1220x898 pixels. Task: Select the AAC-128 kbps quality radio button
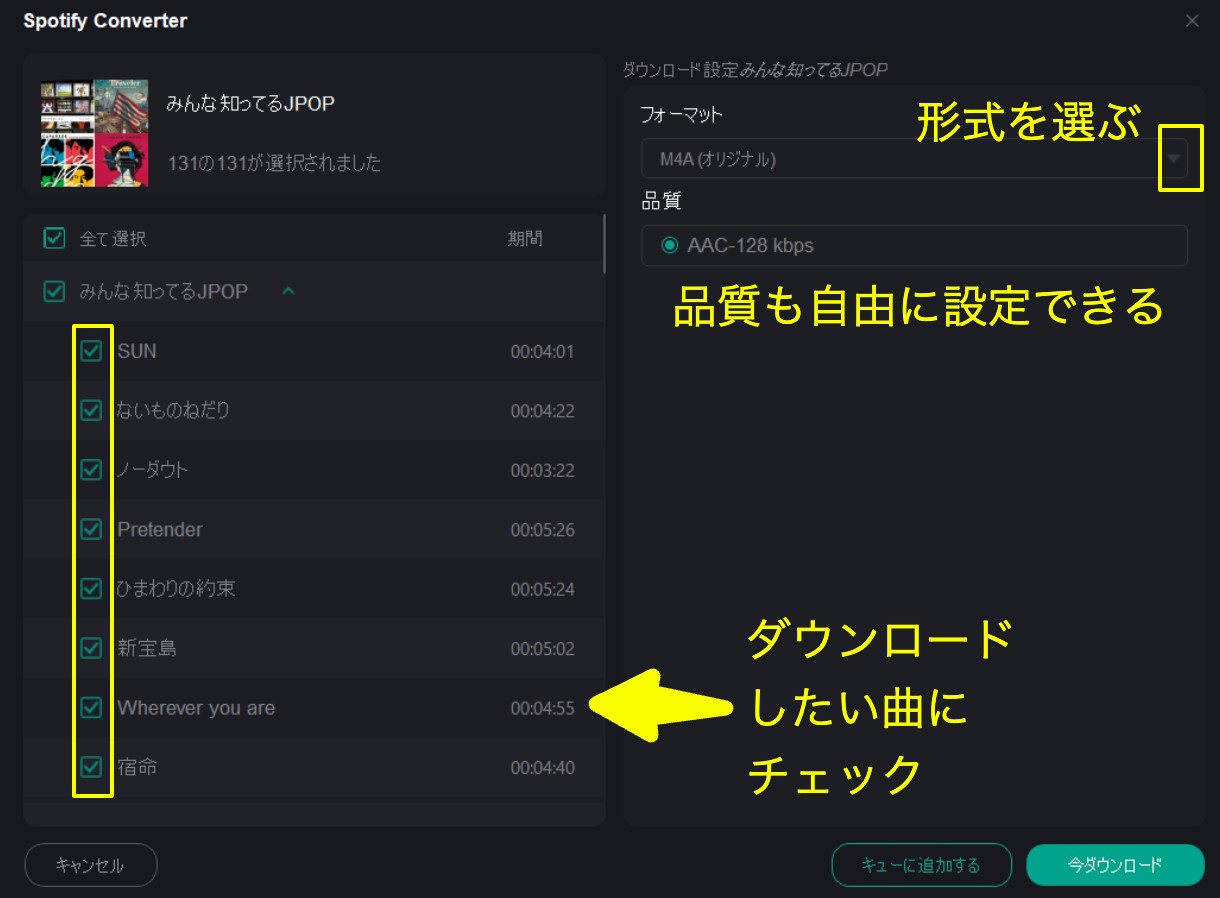(x=669, y=245)
